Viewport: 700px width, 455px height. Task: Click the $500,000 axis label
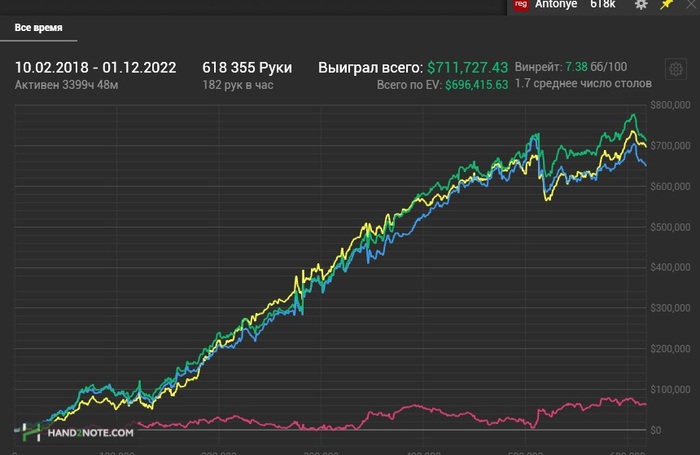(x=670, y=227)
